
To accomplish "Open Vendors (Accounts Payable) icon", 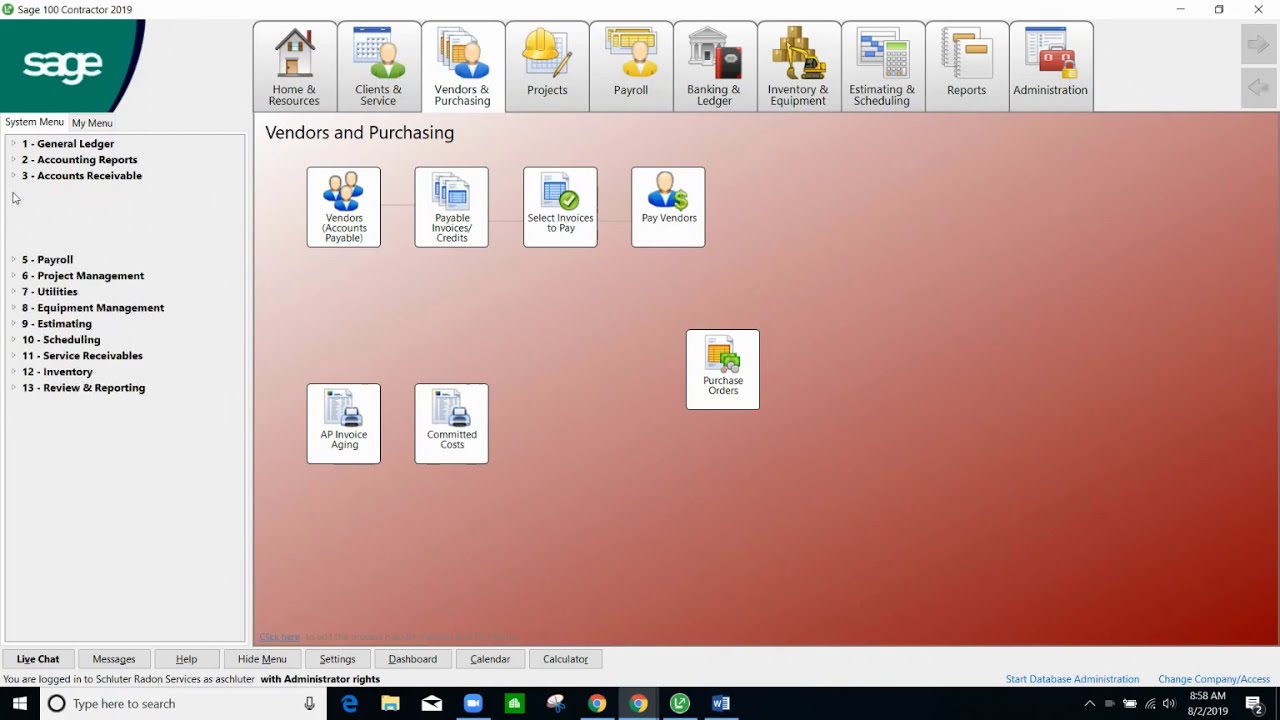I will (x=344, y=207).
